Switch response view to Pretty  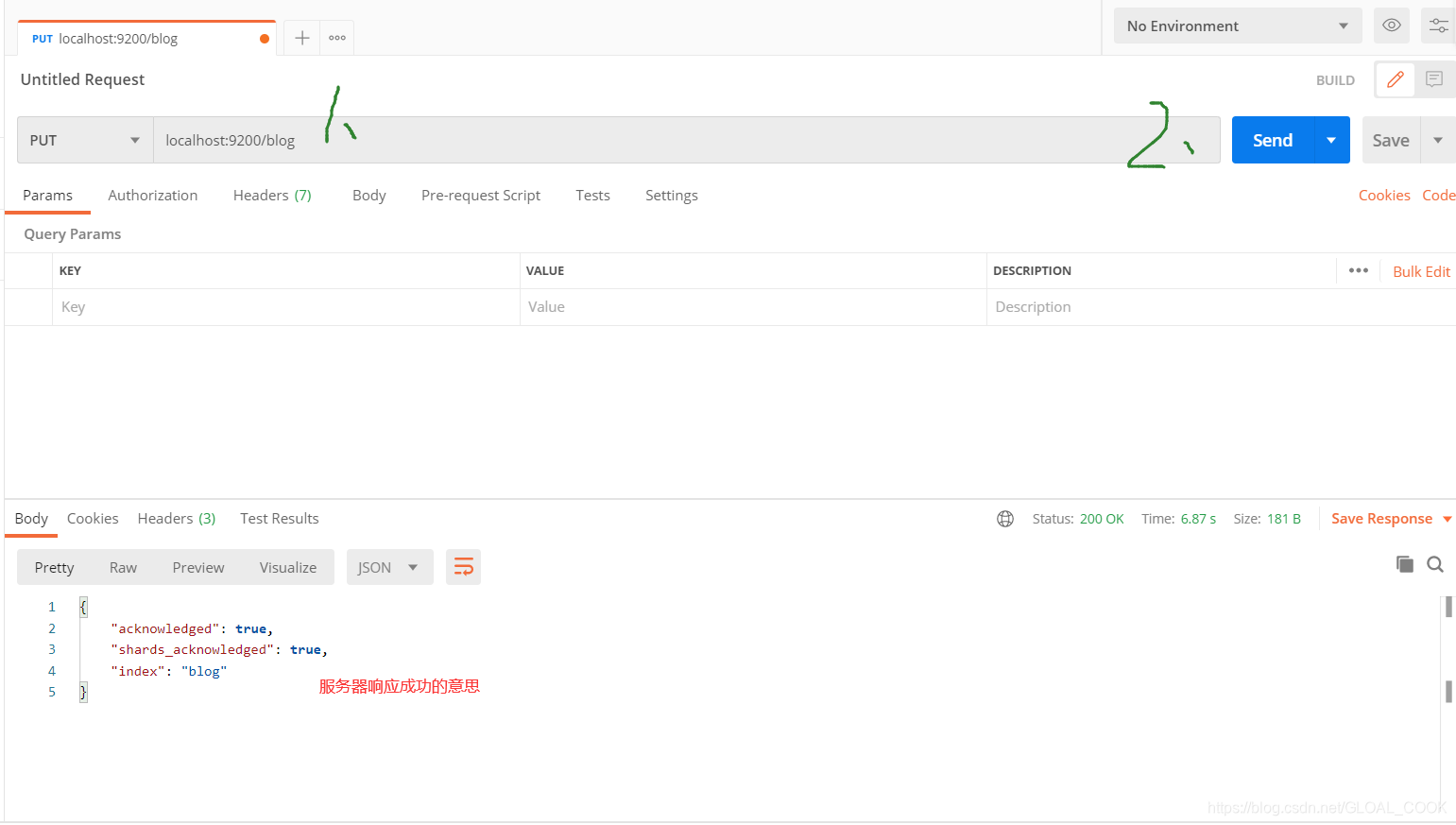54,567
